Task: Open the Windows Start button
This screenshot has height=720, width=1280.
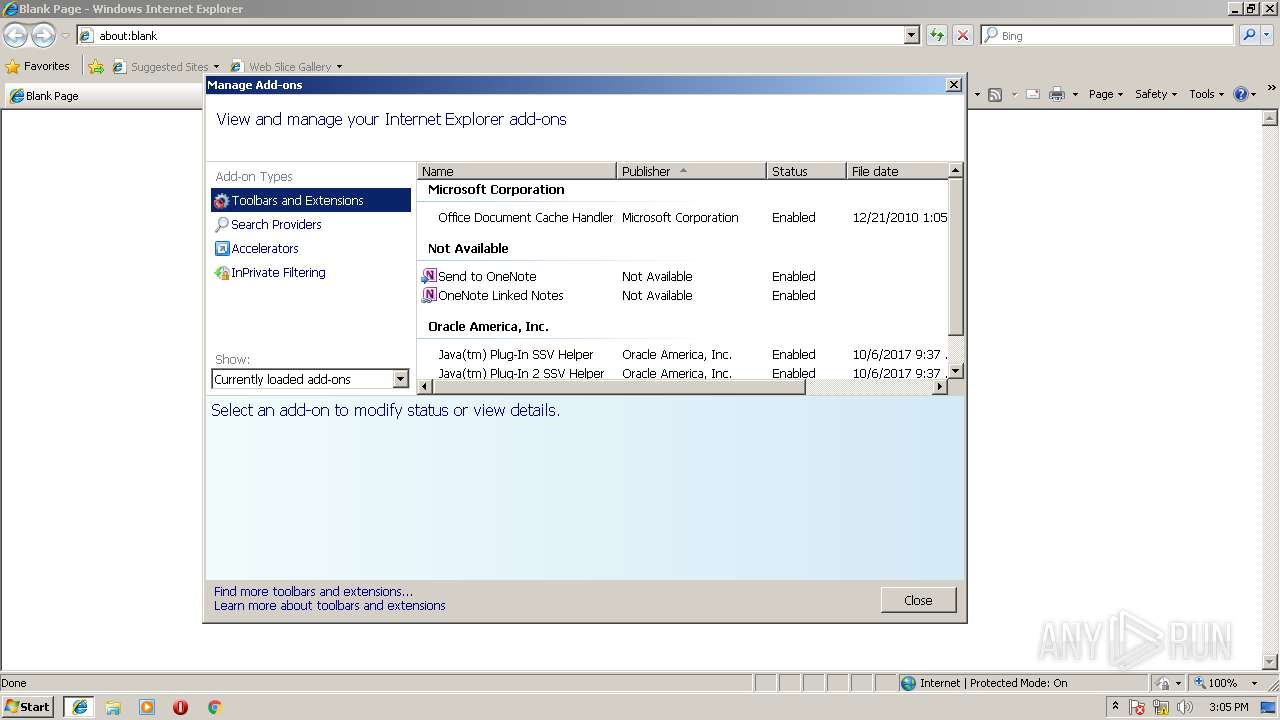Action: click(x=28, y=706)
